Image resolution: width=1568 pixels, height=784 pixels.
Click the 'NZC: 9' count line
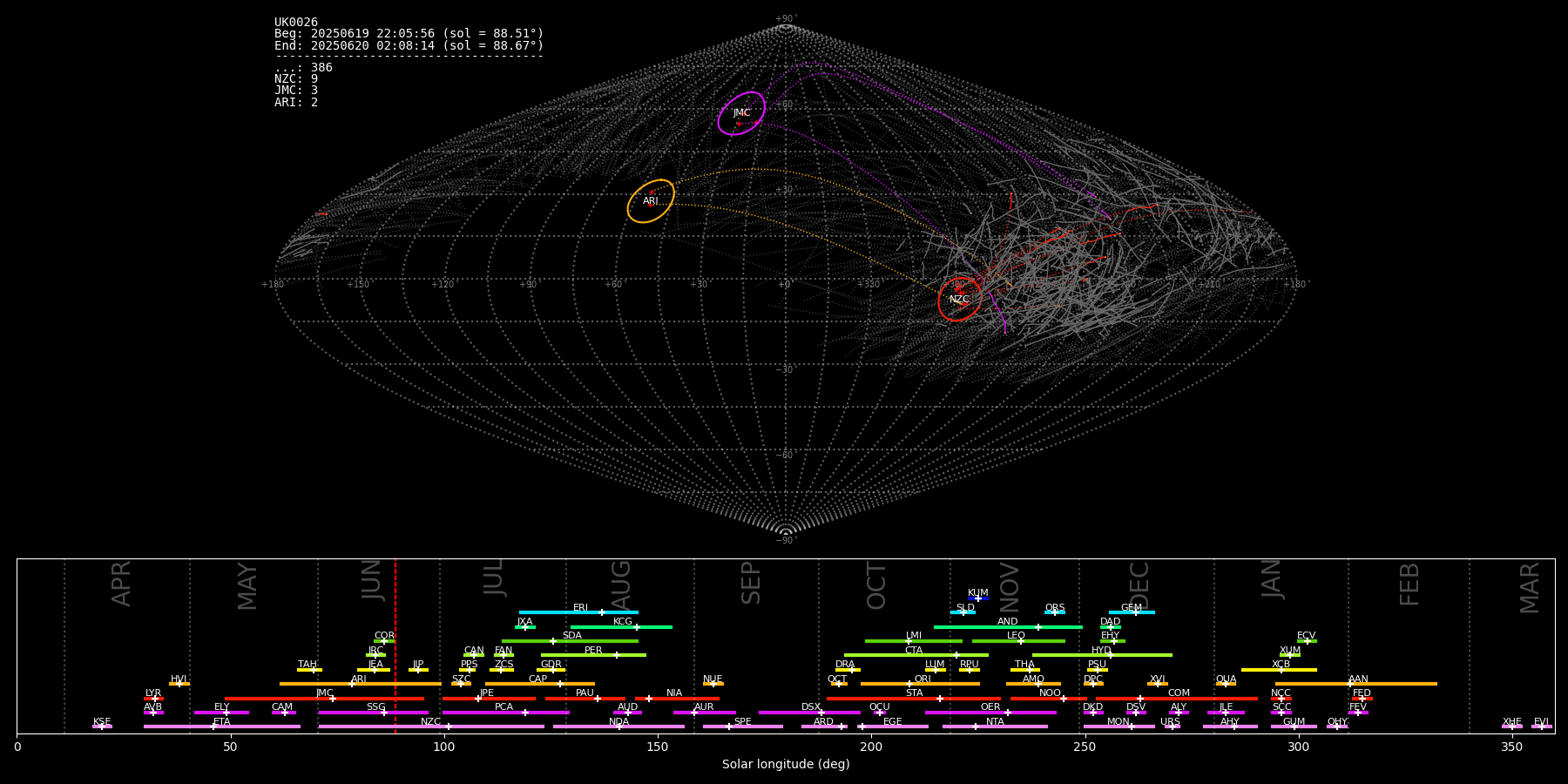(x=296, y=79)
